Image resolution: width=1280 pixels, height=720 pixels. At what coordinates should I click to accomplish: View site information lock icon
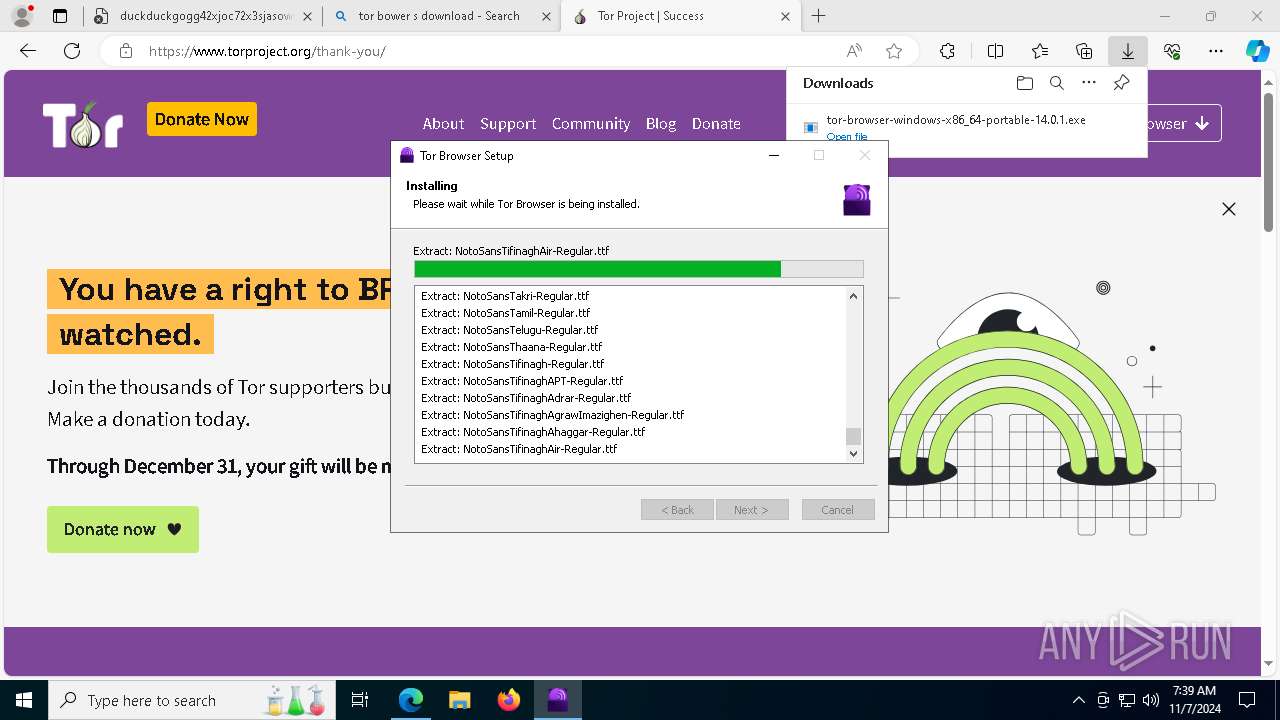click(126, 51)
